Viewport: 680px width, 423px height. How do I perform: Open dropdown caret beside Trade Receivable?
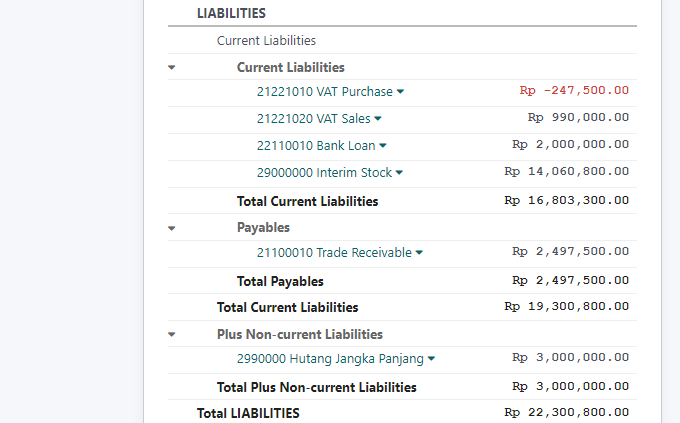coord(419,253)
